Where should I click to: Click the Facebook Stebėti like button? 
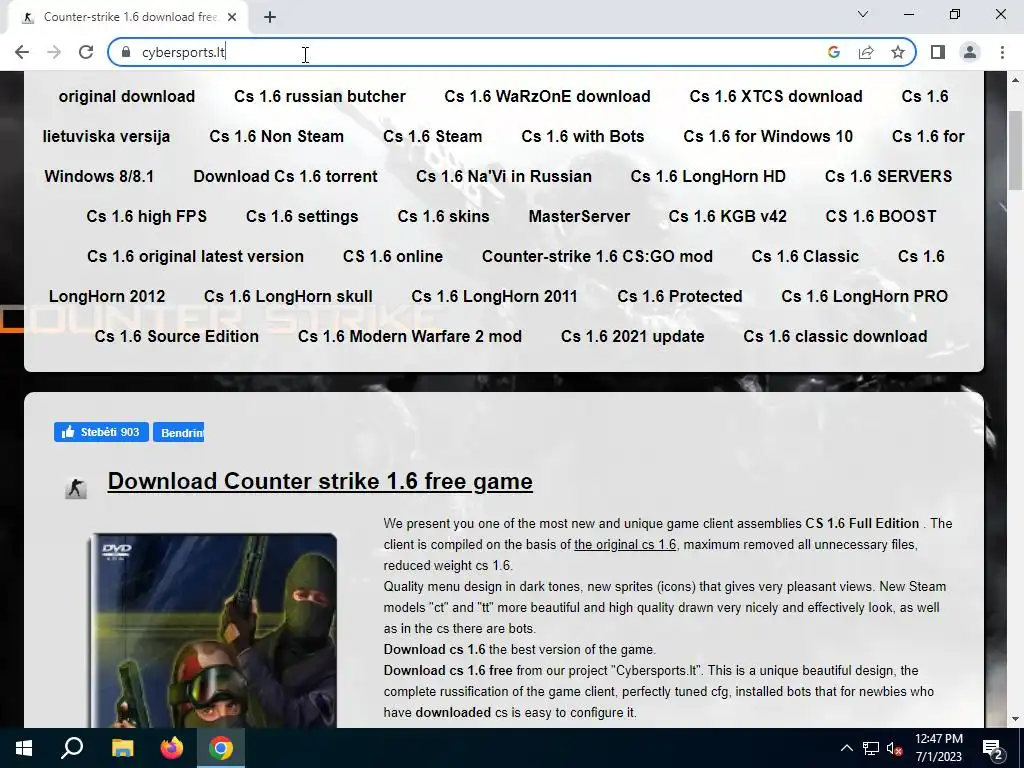[x=101, y=432]
